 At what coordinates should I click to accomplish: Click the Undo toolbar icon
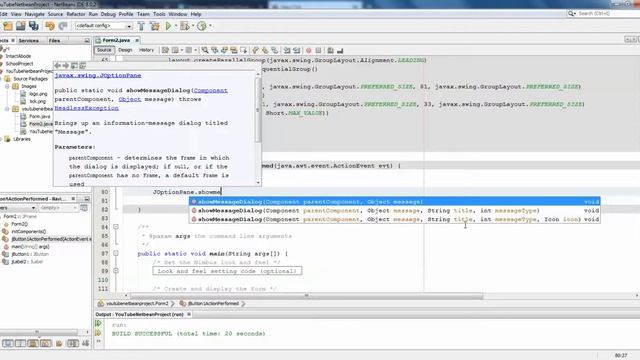(50, 26)
